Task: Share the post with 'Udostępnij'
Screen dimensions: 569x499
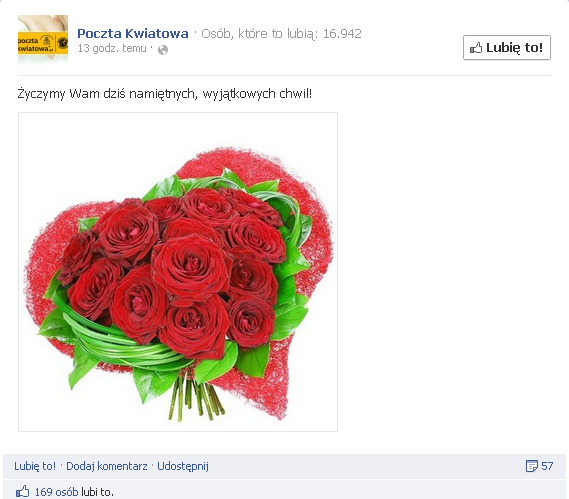Action: [183, 466]
